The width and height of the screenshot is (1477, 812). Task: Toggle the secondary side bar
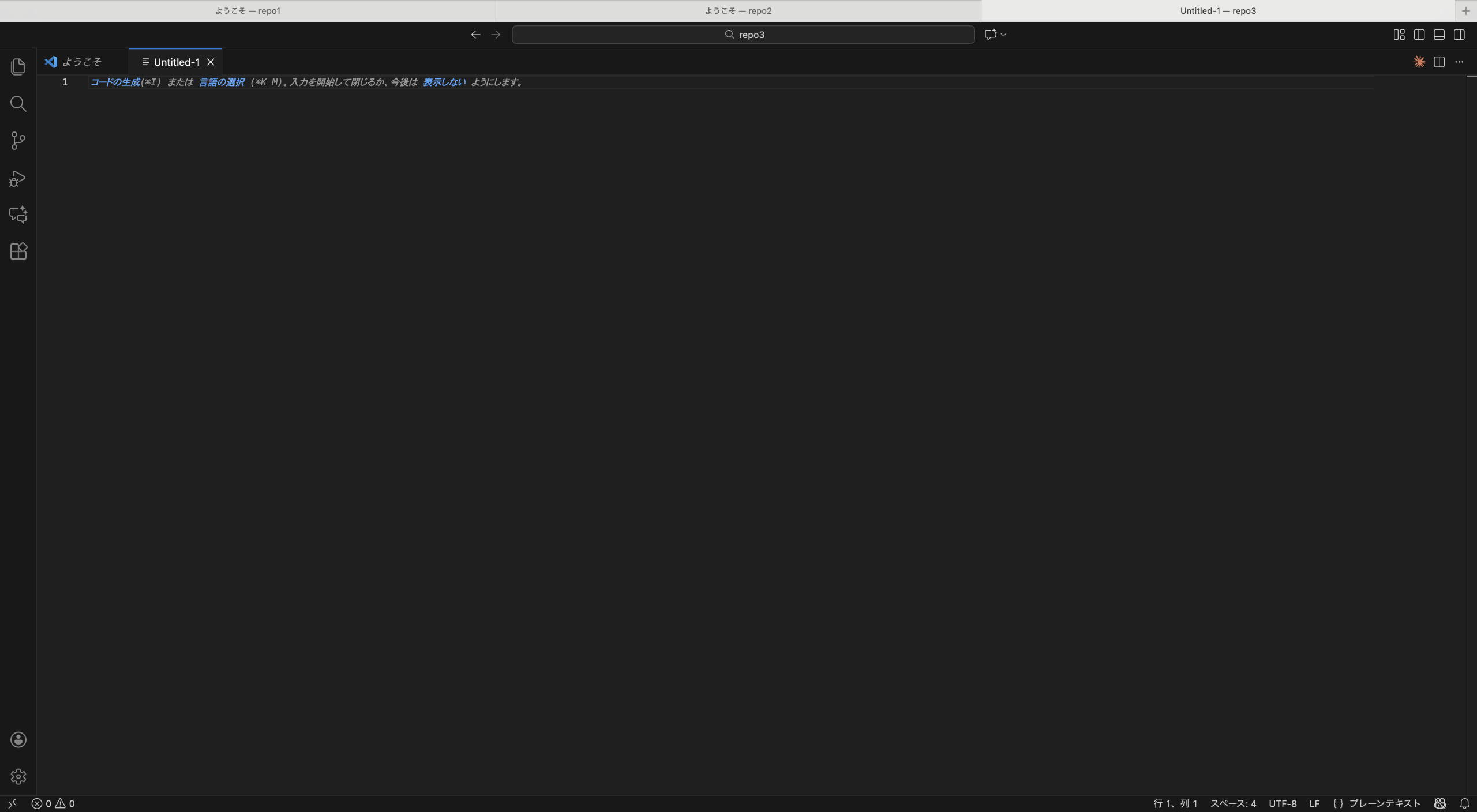coord(1459,35)
